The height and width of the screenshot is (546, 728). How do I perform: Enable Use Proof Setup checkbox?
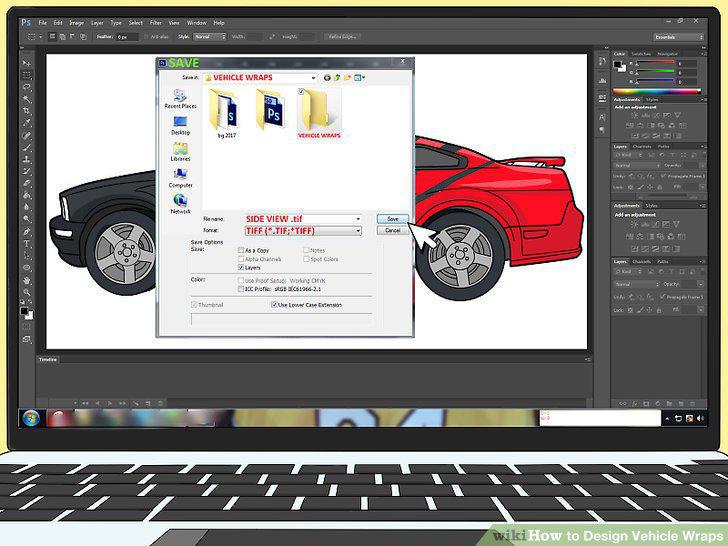241,280
